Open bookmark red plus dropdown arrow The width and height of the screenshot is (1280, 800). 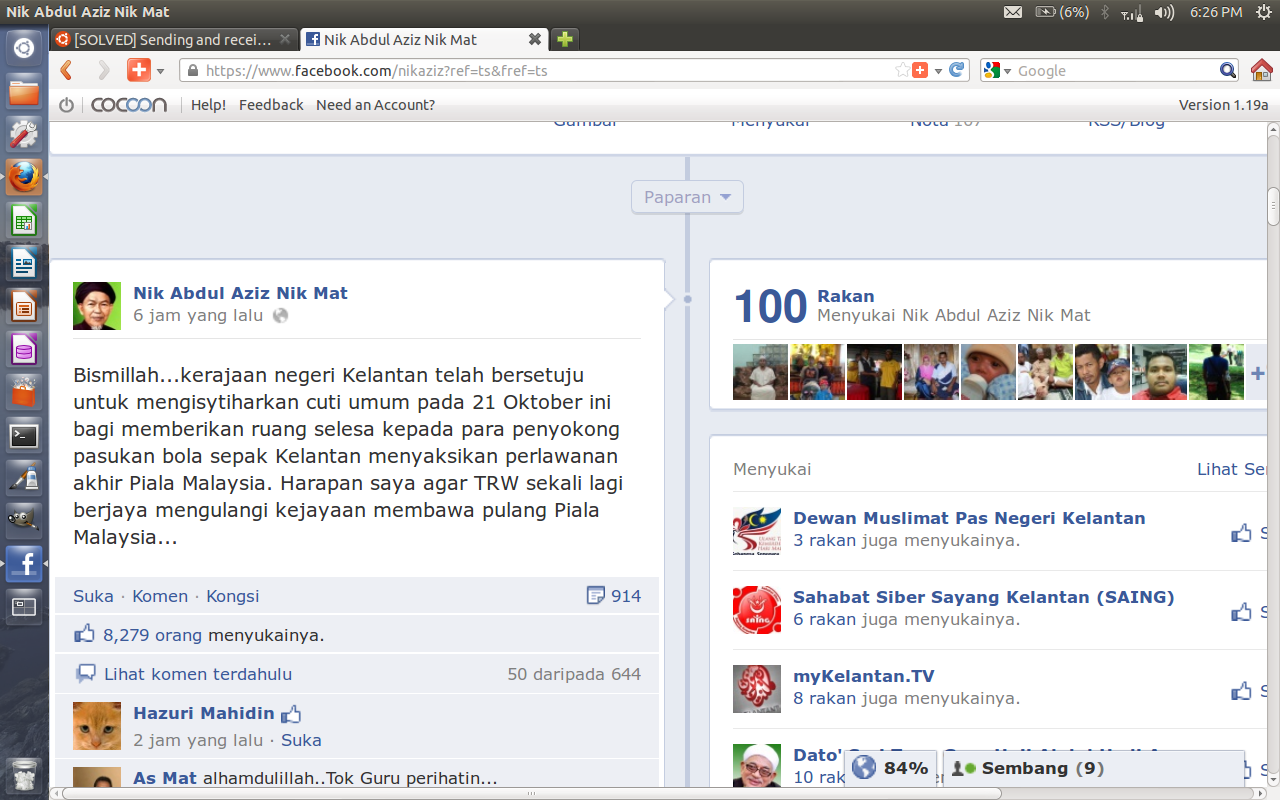tap(938, 71)
